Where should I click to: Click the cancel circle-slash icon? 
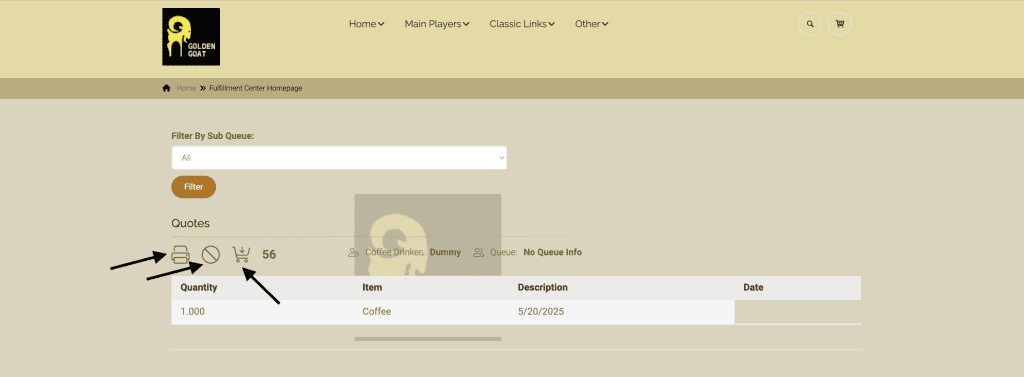(210, 254)
